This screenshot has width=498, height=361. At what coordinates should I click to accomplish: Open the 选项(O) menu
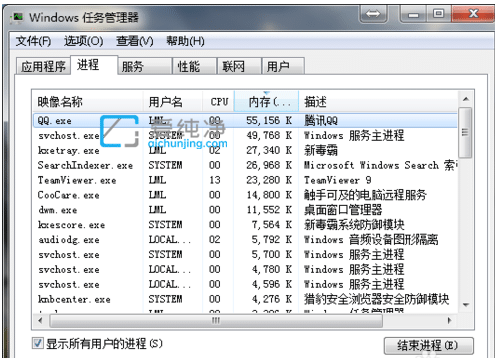[x=84, y=41]
